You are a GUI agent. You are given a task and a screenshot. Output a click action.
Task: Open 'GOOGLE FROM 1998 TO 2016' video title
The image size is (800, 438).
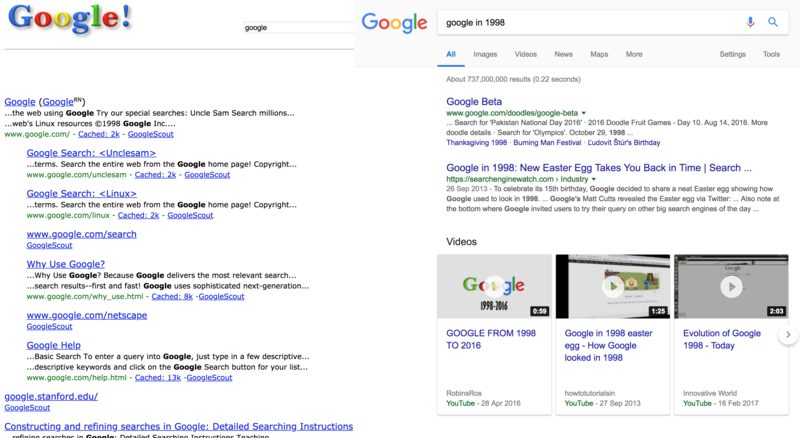pyautogui.click(x=491, y=339)
